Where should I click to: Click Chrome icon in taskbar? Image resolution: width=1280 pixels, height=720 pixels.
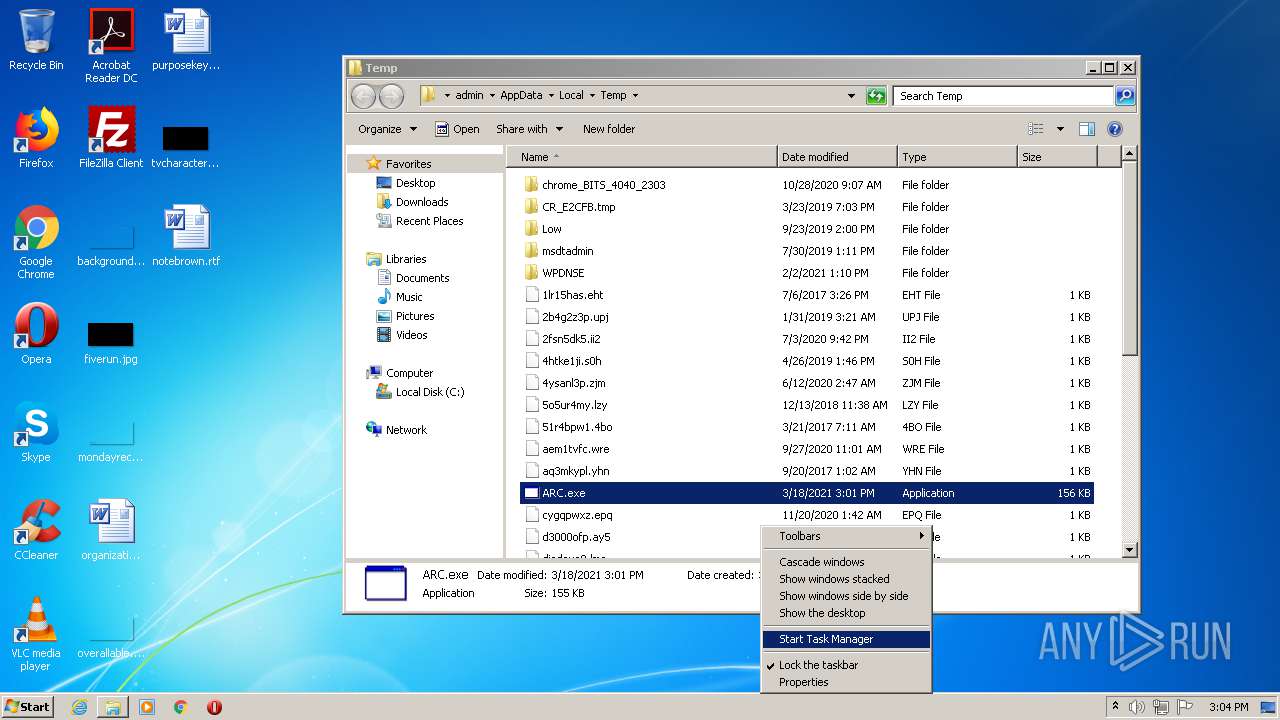point(181,707)
